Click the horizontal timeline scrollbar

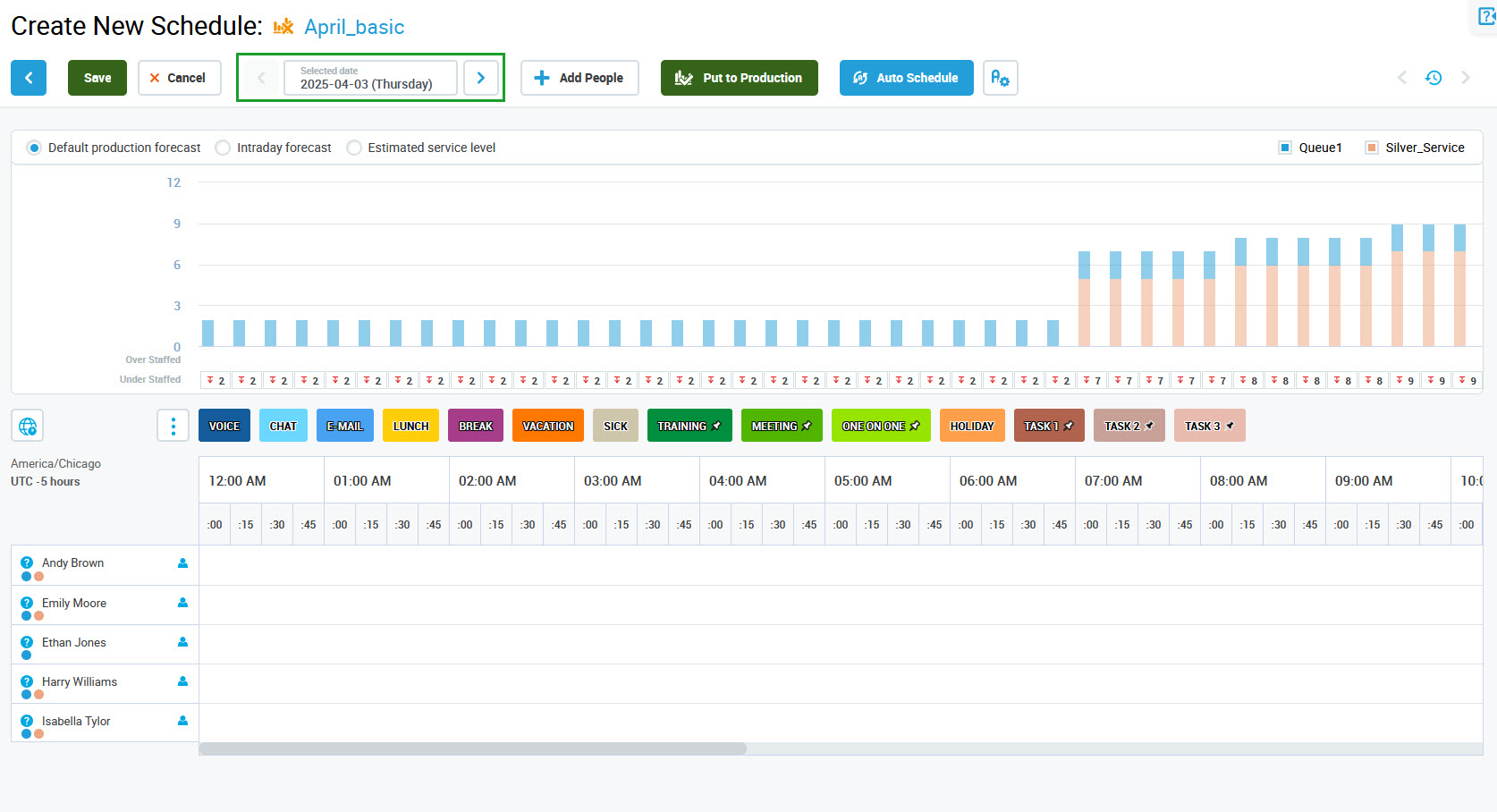pyautogui.click(x=472, y=749)
